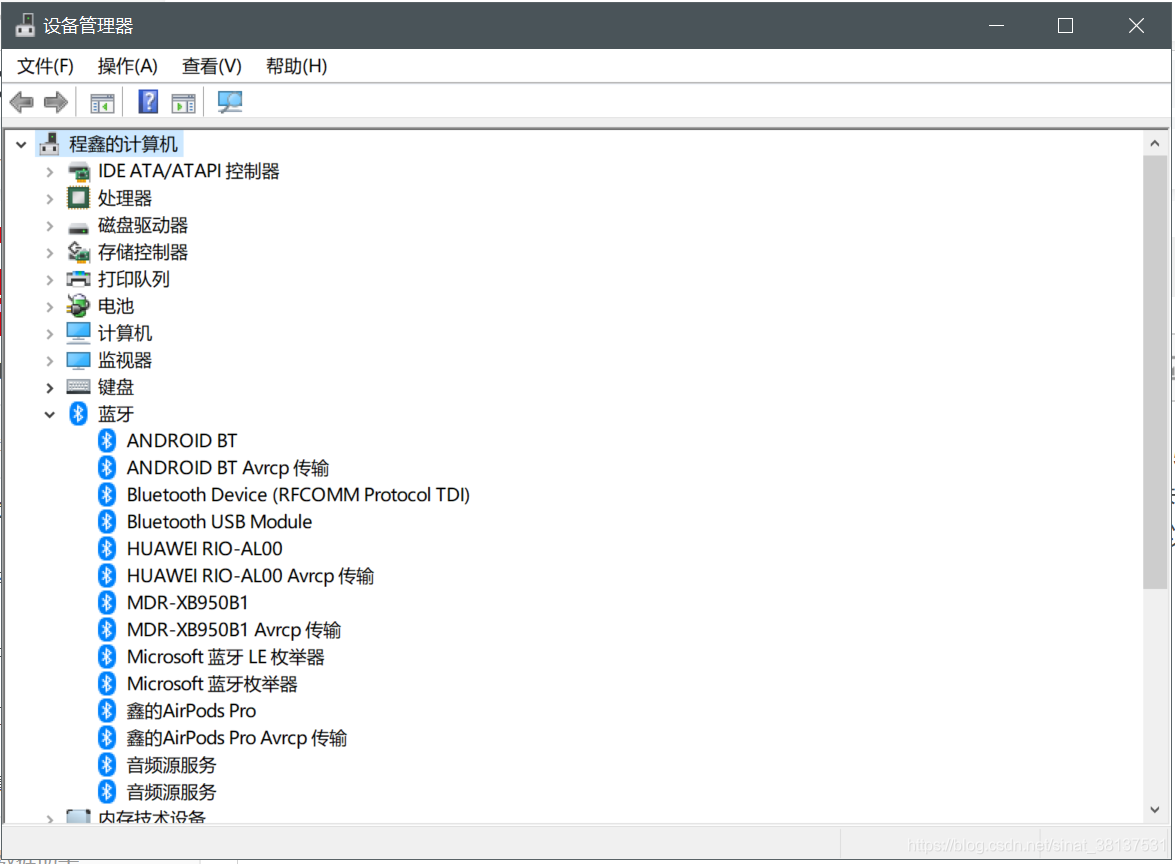Click the IDE ATA/ATAPI controller icon

[79, 172]
